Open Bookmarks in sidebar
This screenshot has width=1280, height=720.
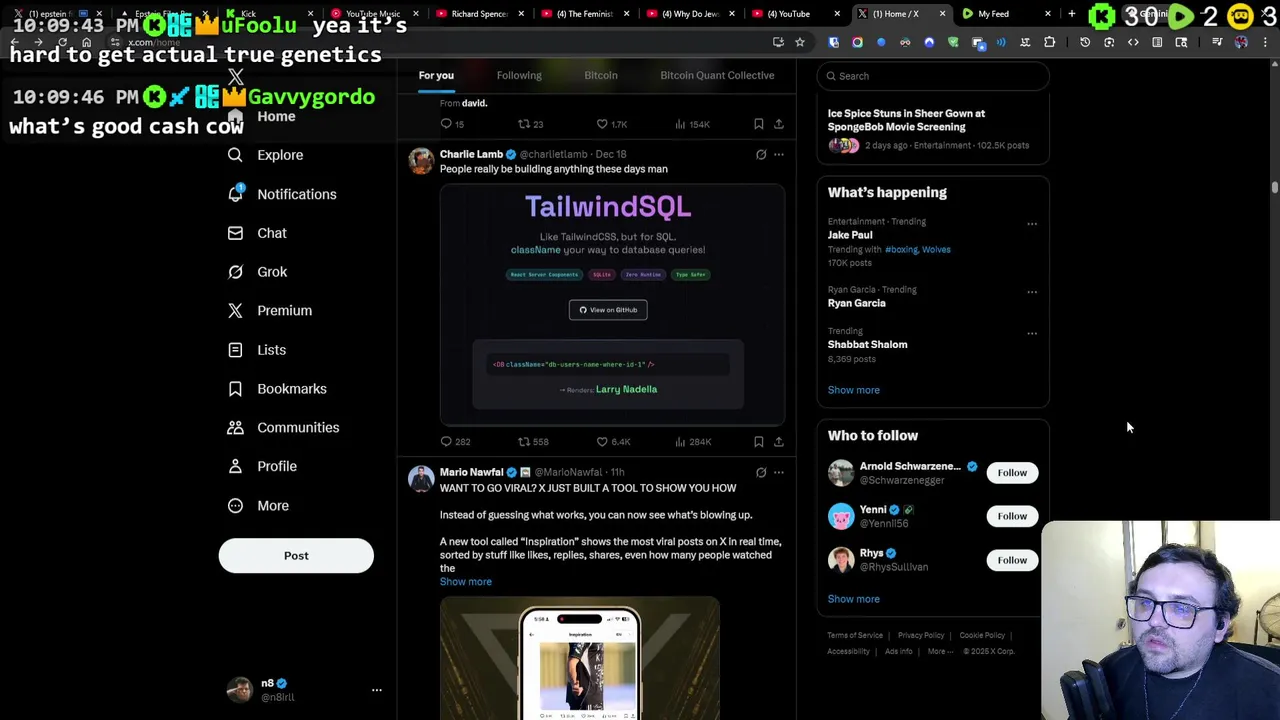278,389
